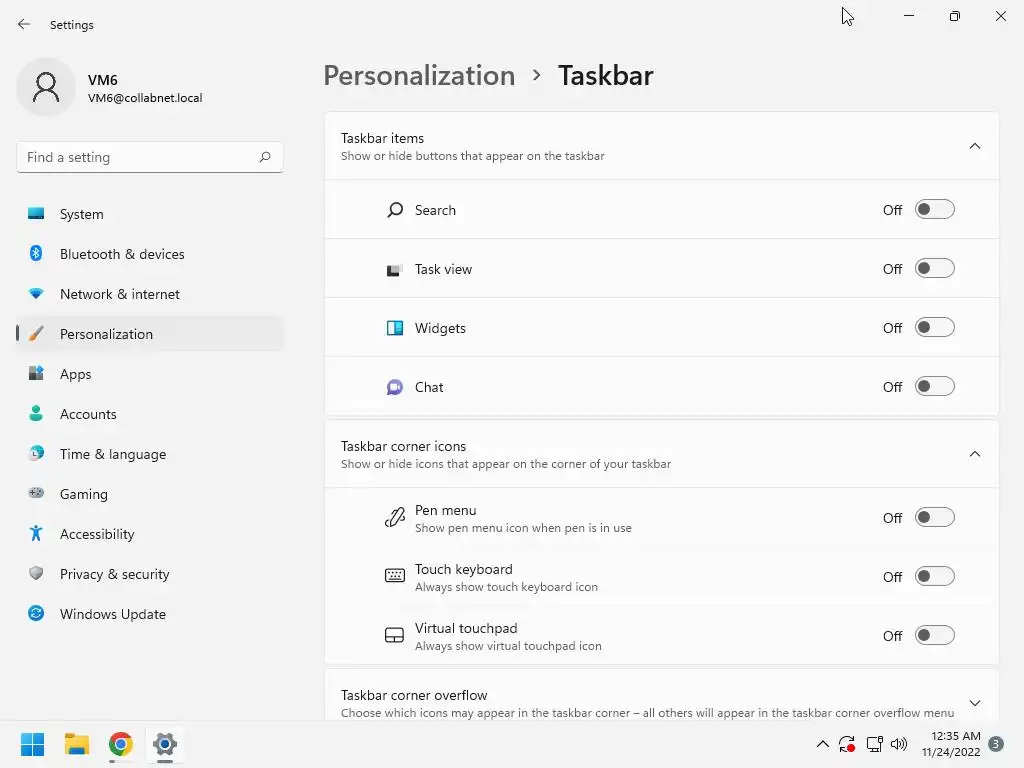
Task: Open Windows Update page
Action: [x=150, y=613]
